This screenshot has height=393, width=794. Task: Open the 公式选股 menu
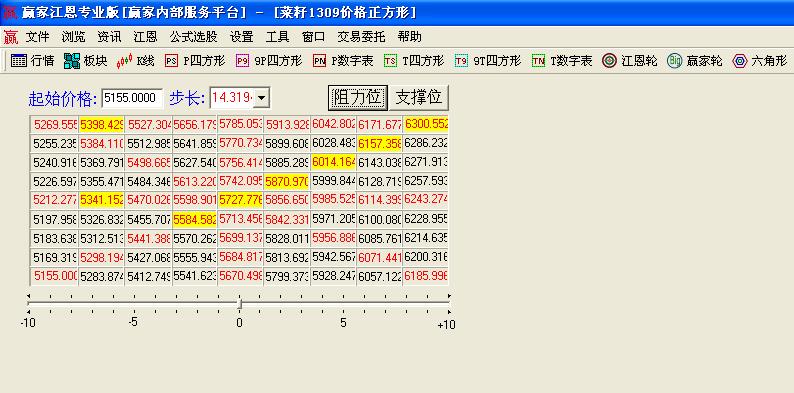[193, 37]
